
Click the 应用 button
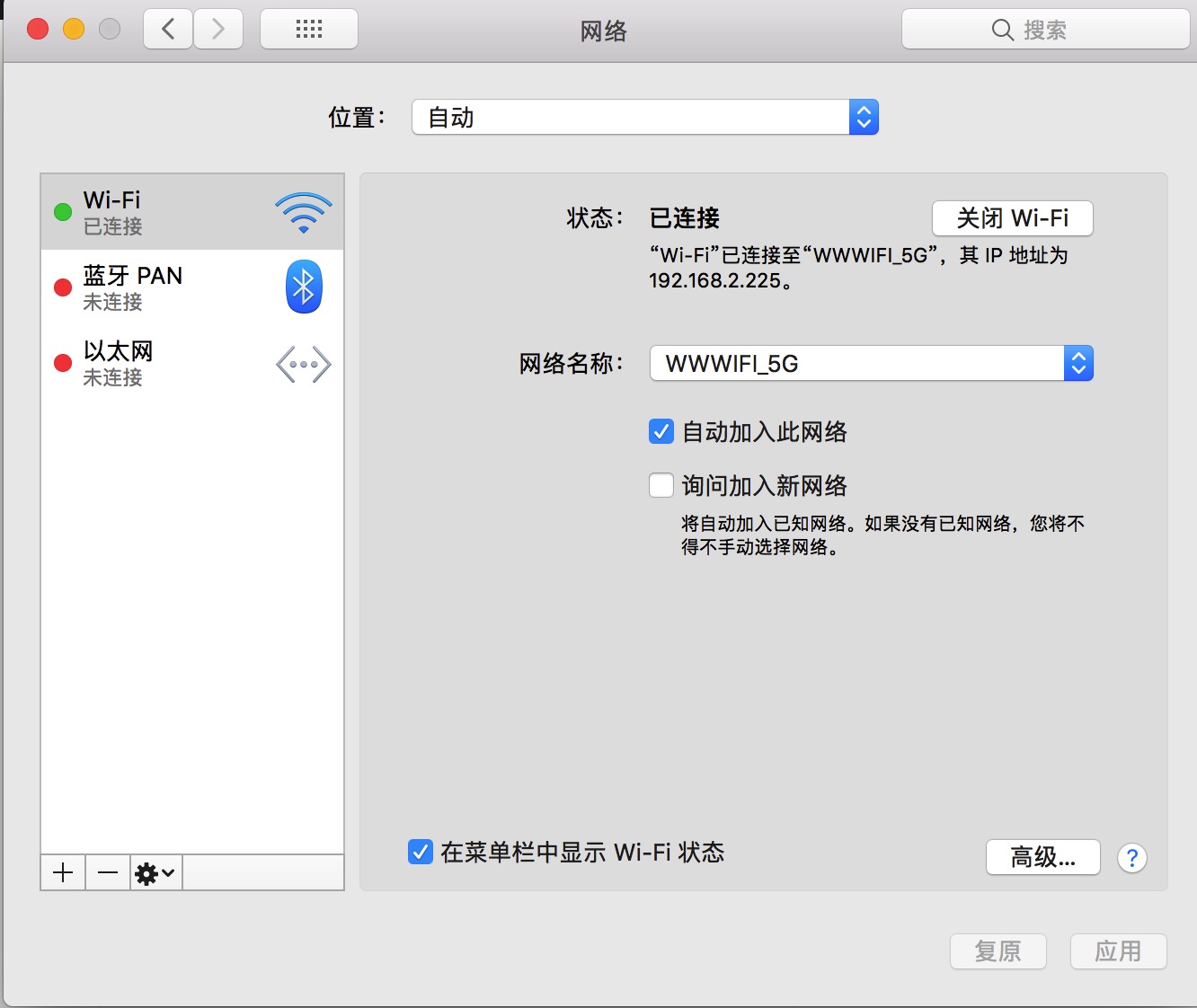point(1119,951)
